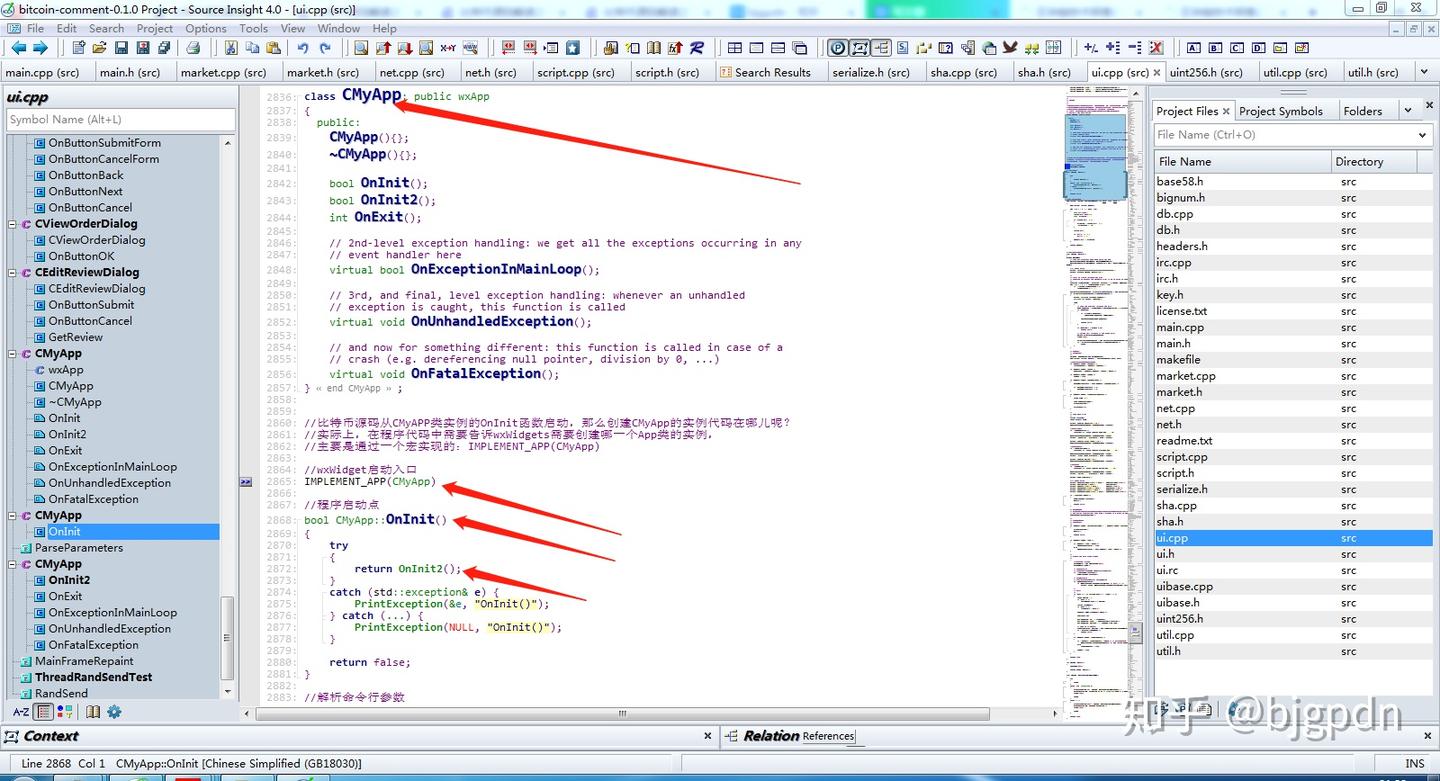Close the Context panel
The width and height of the screenshot is (1440, 781).
(707, 736)
